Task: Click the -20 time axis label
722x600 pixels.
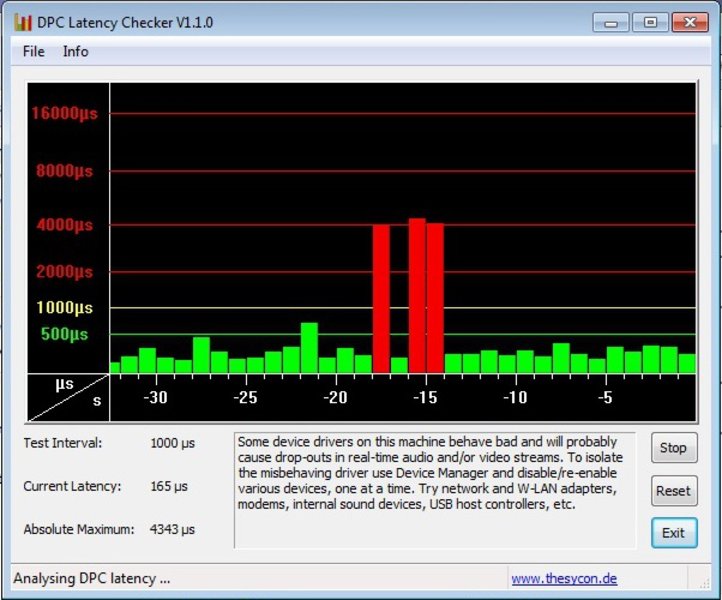Action: click(x=335, y=397)
